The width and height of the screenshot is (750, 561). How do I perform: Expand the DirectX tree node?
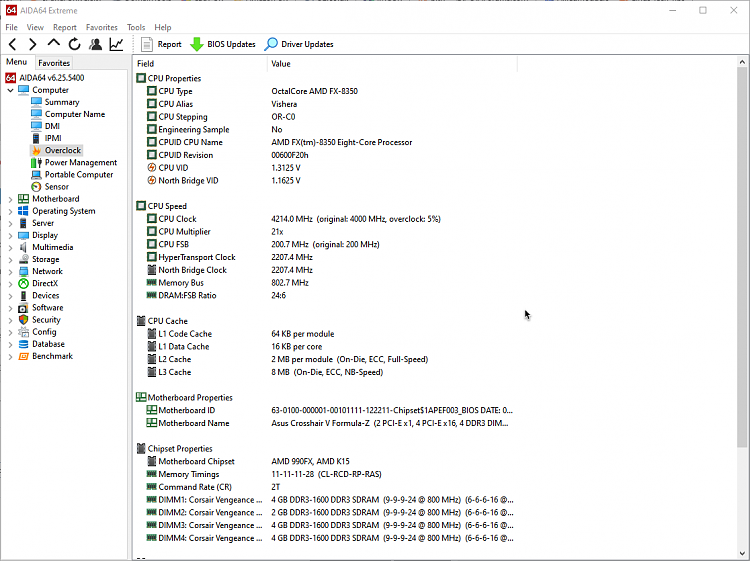(10, 284)
